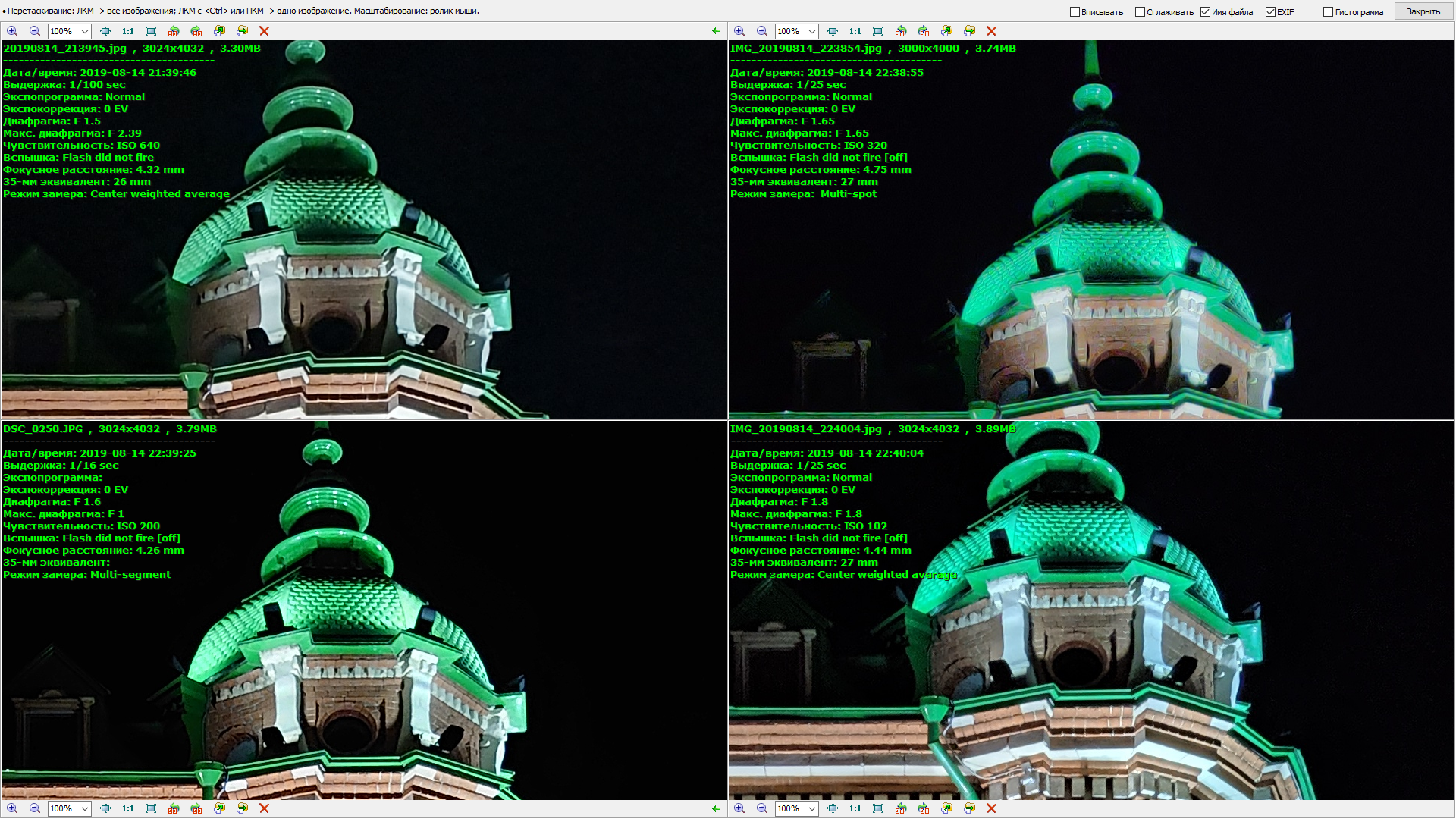The height and width of the screenshot is (819, 1456).
Task: Click green arrow in top-left pane toolbar
Action: click(x=717, y=31)
